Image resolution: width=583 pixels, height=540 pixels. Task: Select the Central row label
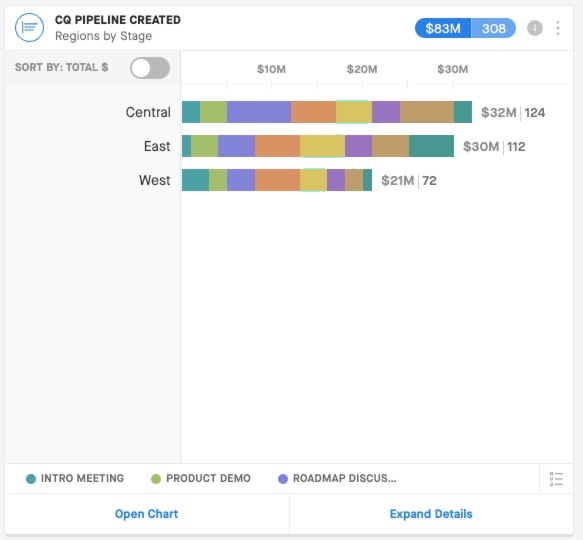(148, 112)
